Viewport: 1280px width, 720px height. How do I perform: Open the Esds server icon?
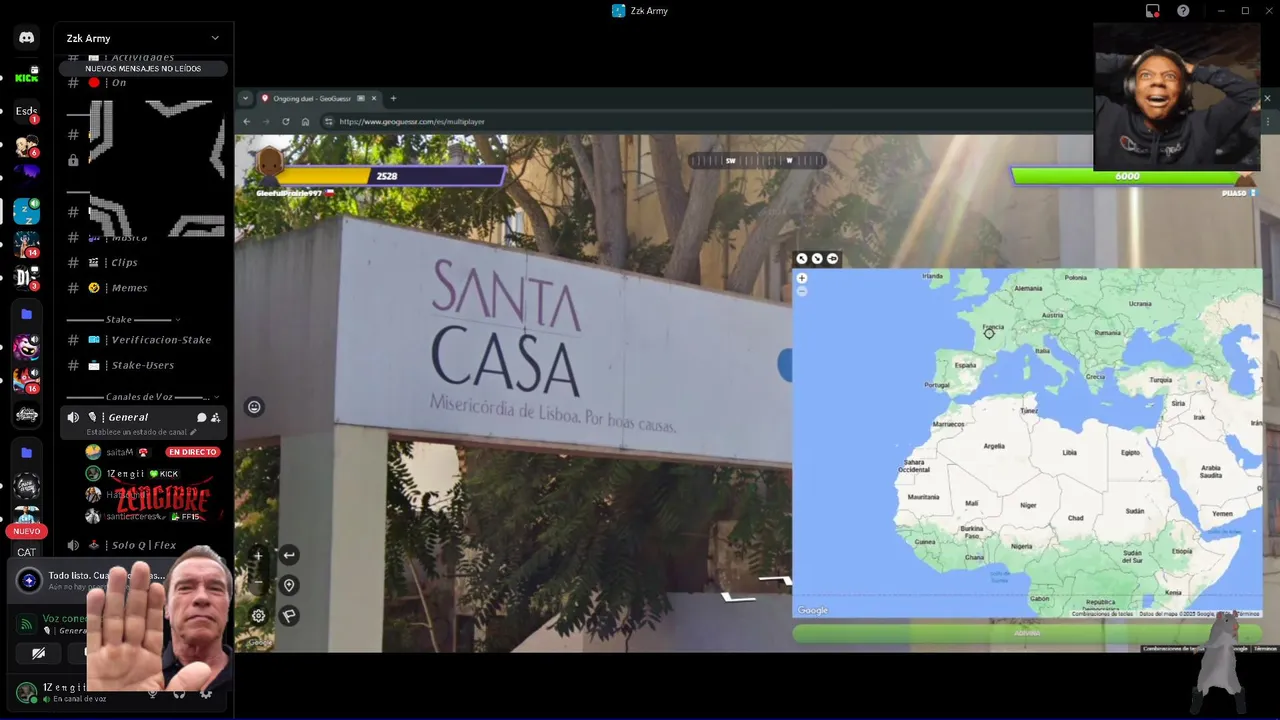pos(27,111)
